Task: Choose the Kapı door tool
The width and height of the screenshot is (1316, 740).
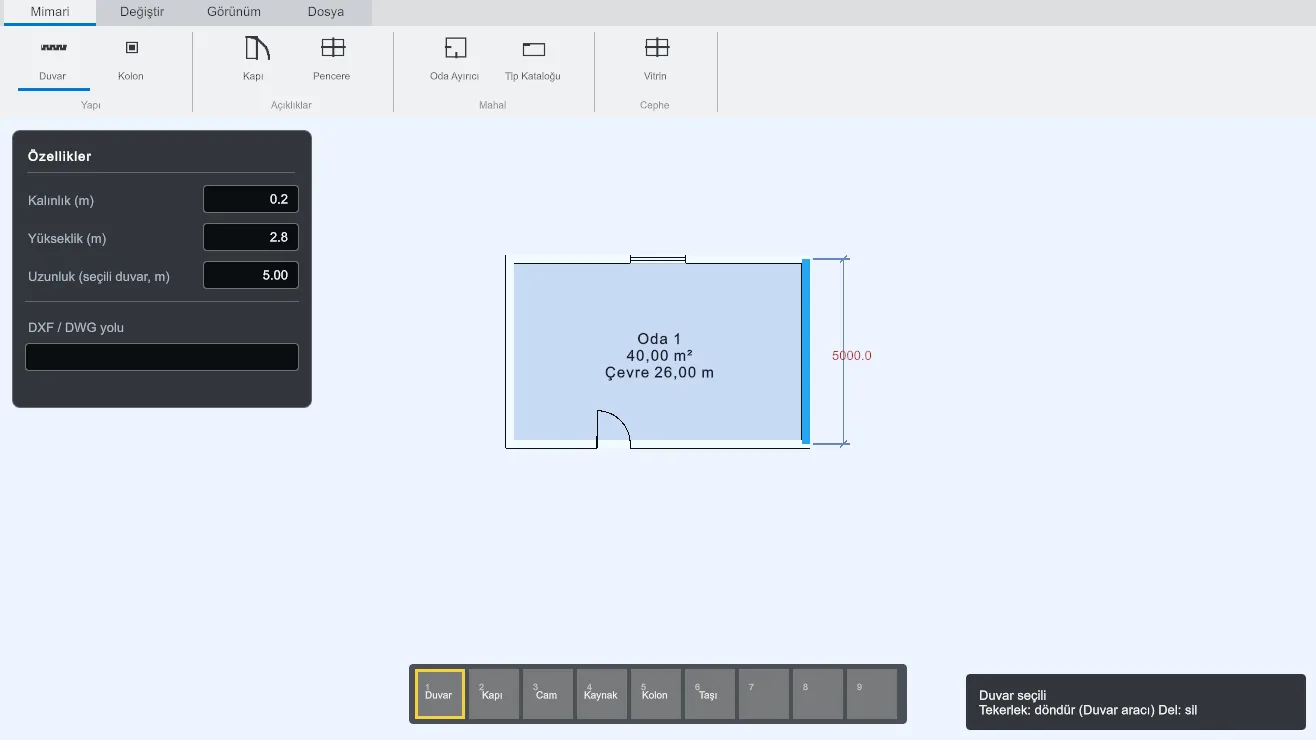Action: tap(253, 60)
